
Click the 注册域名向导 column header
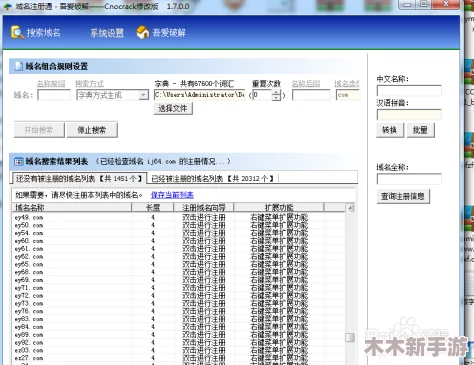click(204, 207)
